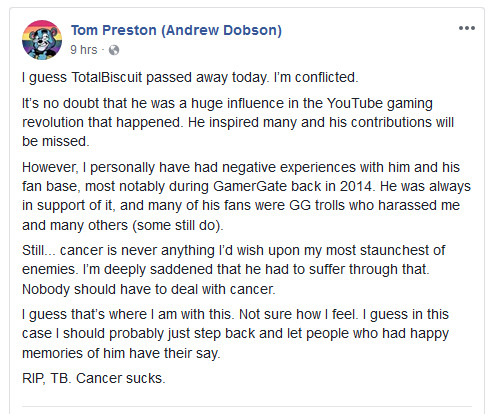Click 'Nobody should have to deal with cancer.'

149,289
